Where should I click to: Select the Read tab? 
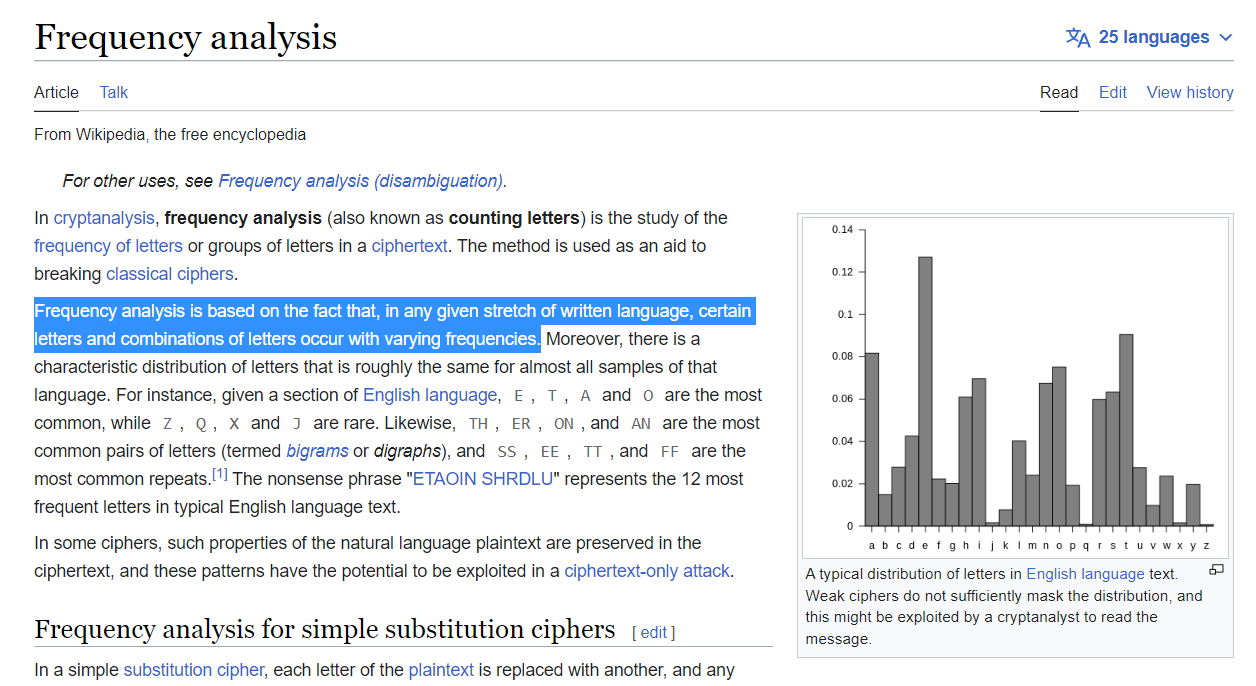pos(1058,92)
